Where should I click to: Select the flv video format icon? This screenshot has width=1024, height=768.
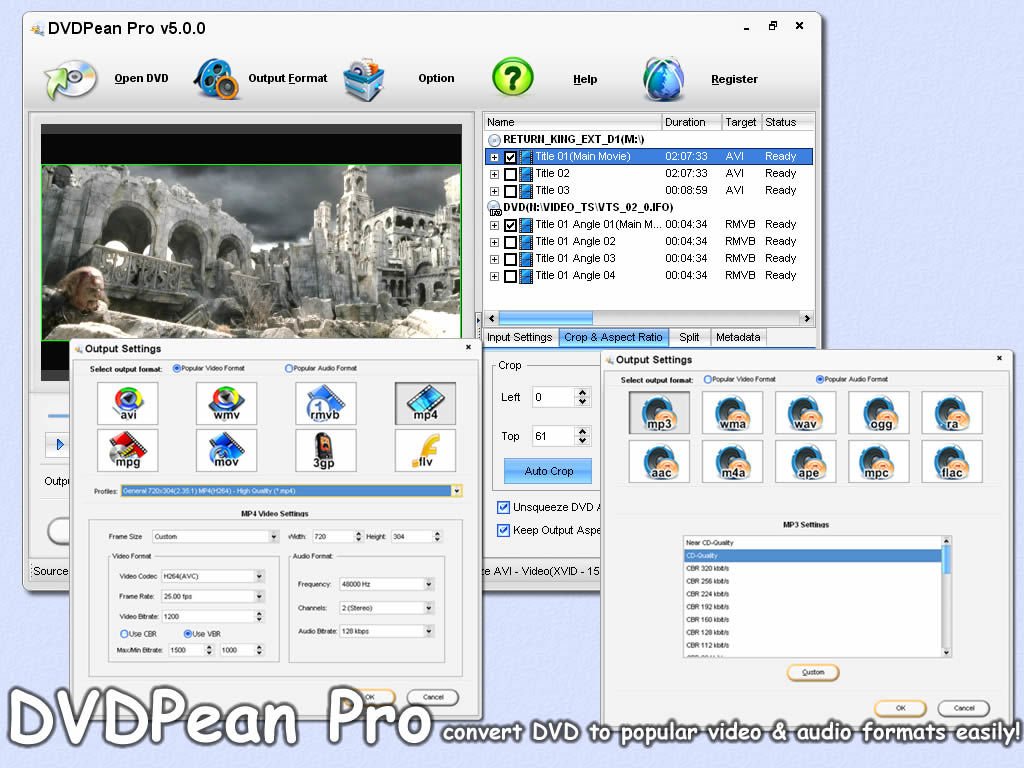tap(425, 450)
